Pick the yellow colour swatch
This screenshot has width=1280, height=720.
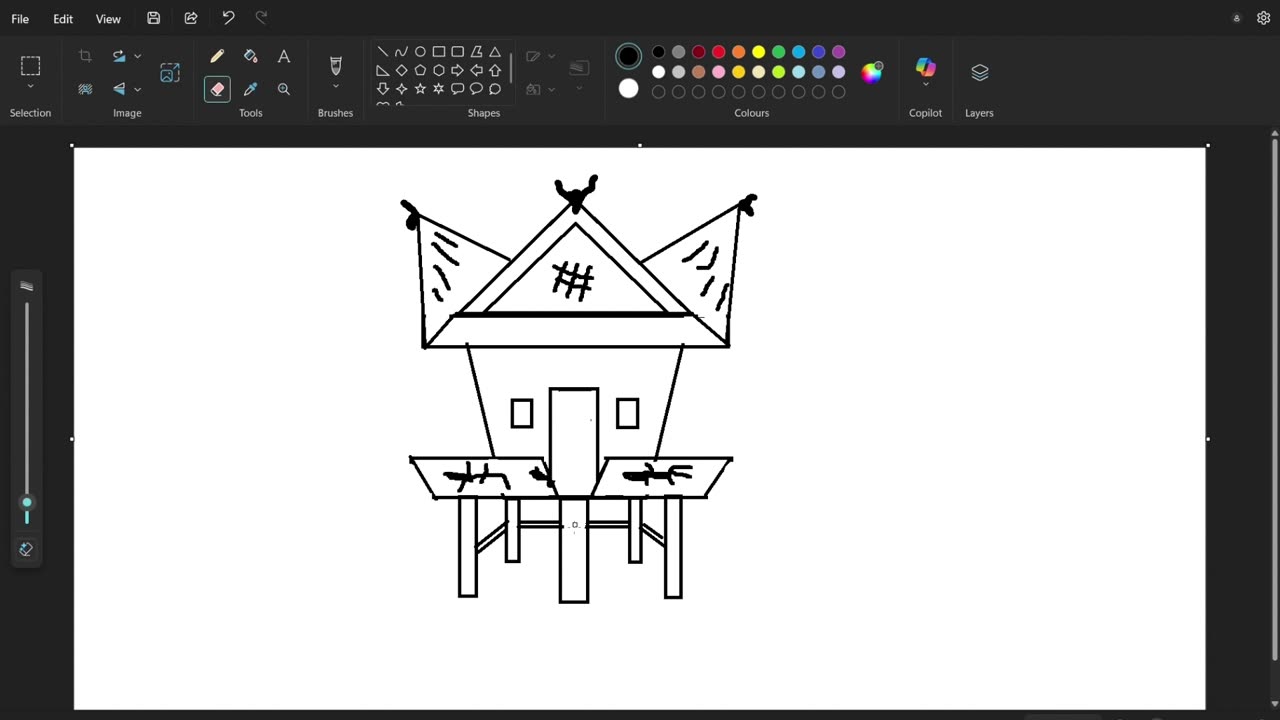759,52
